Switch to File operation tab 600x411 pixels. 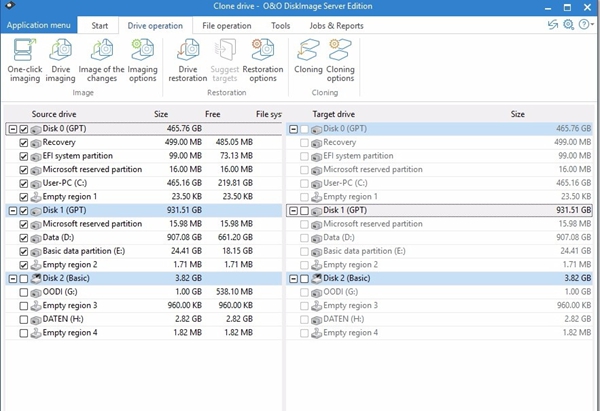pos(227,26)
